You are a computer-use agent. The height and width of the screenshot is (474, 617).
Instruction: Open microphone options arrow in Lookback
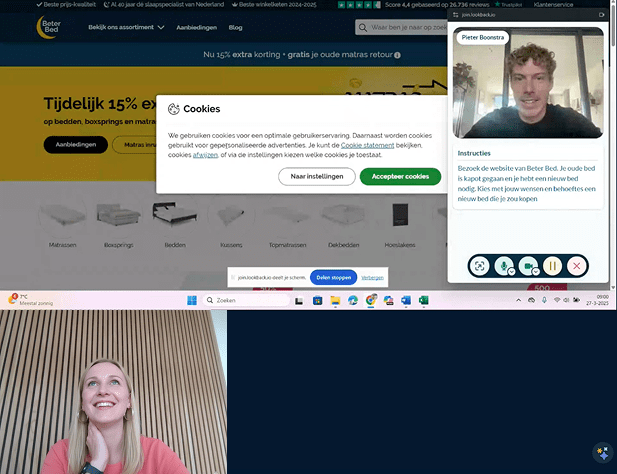(x=511, y=271)
